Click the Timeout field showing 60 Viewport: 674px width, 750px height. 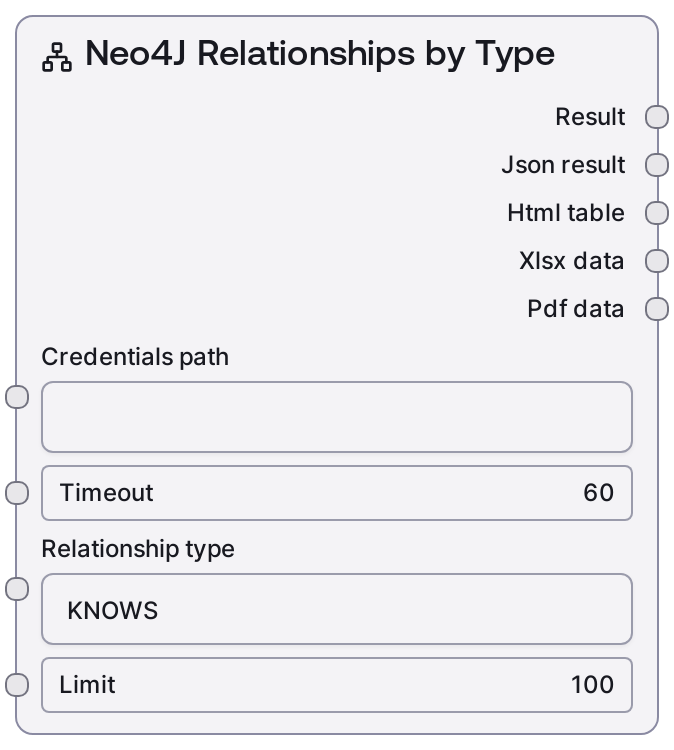click(x=336, y=493)
